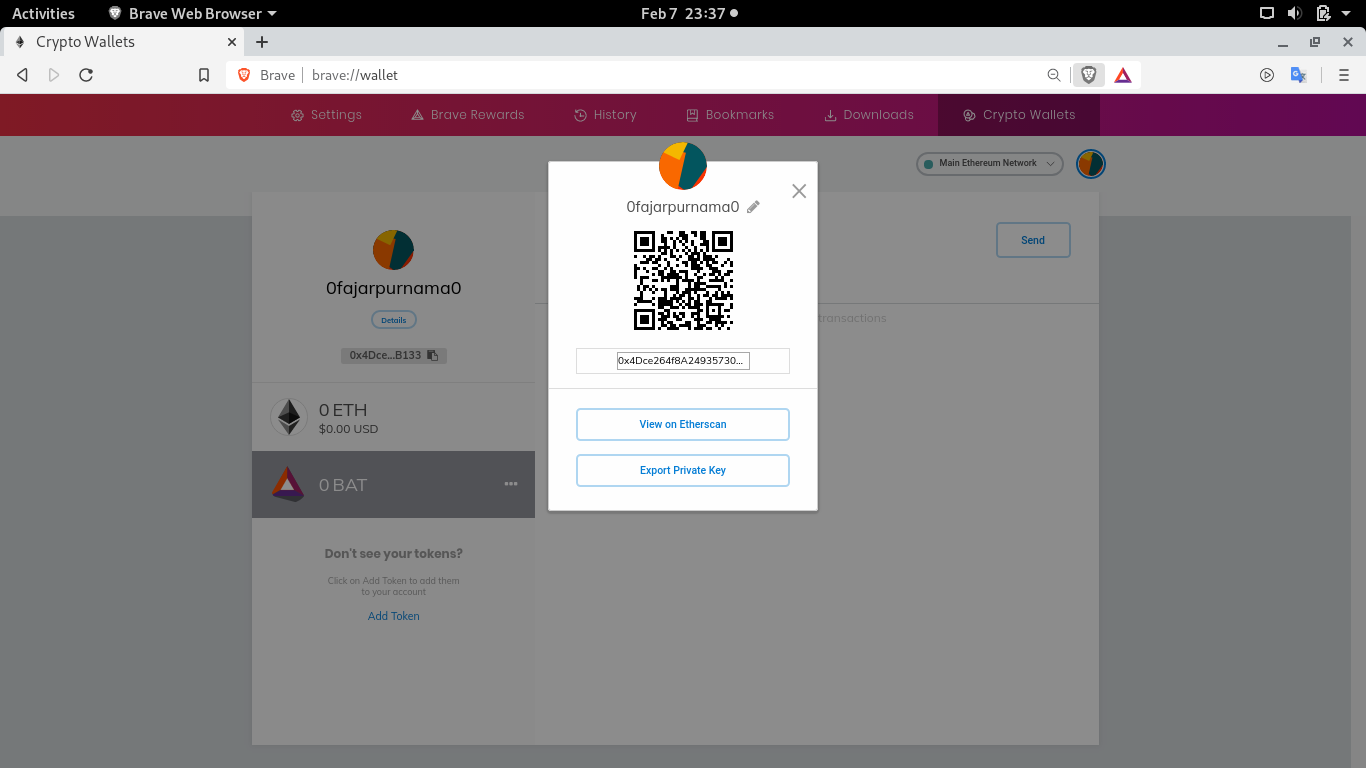The height and width of the screenshot is (768, 1366).
Task: Close the account details popup
Action: click(x=799, y=191)
